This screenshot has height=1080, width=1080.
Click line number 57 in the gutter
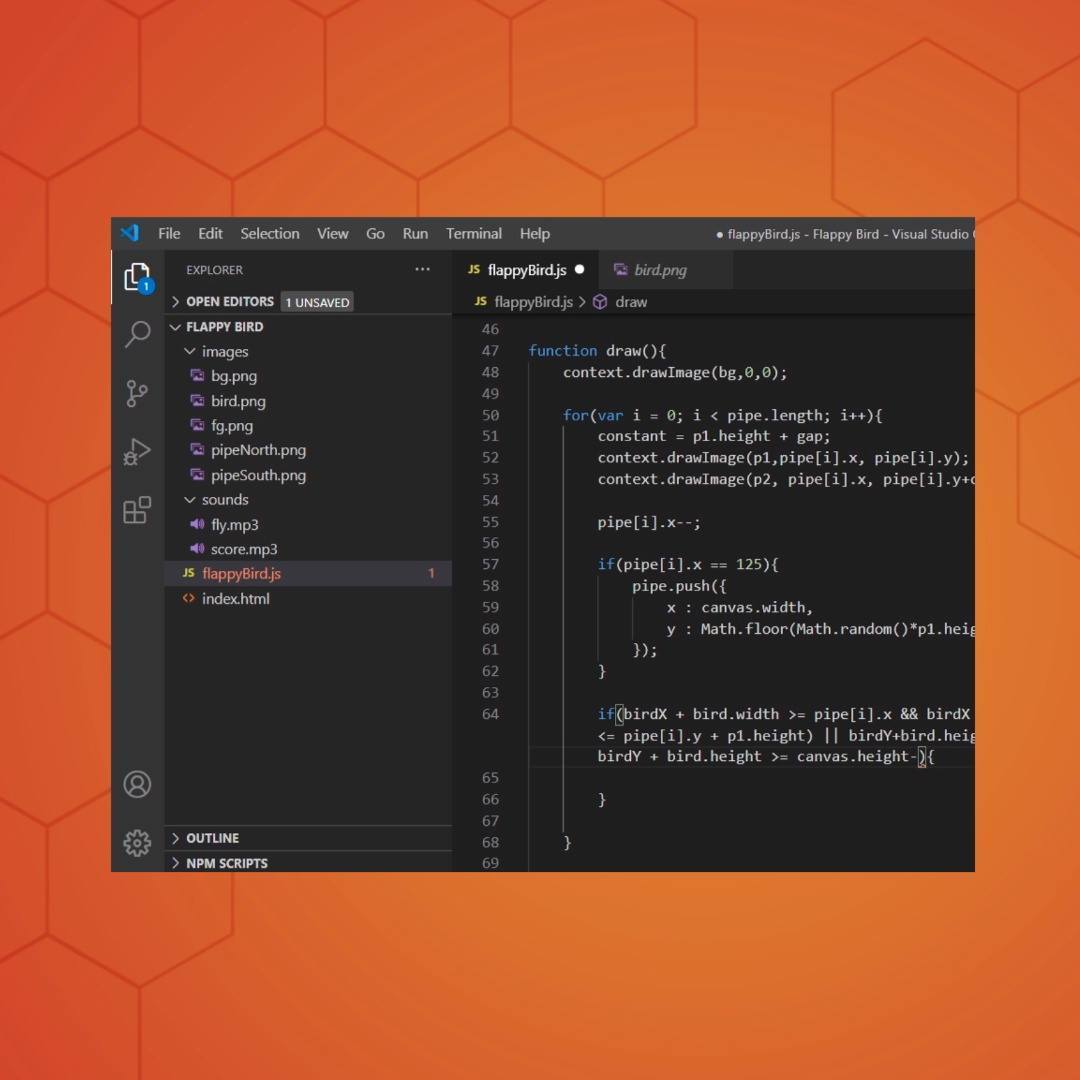coord(490,564)
